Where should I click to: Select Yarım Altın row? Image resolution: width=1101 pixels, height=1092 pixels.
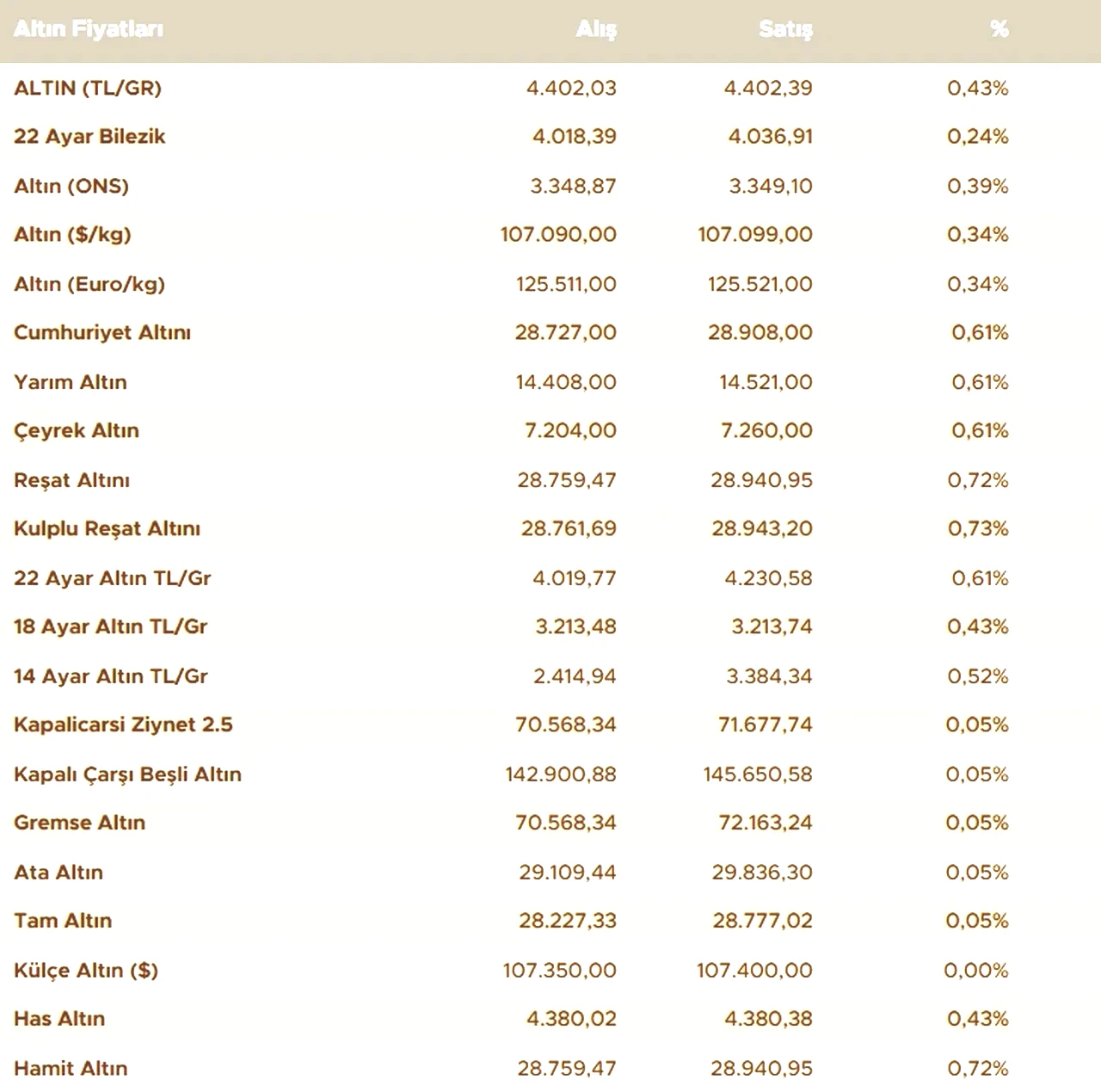pos(550,382)
